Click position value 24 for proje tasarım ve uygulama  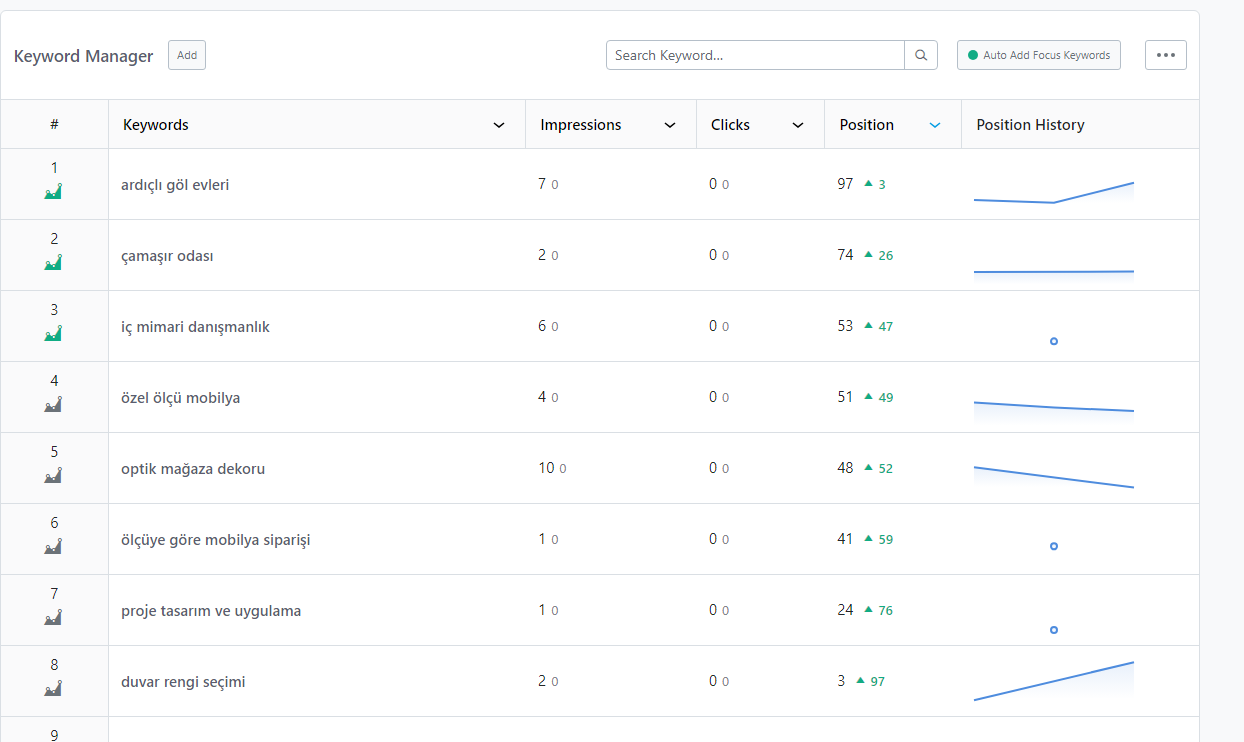point(846,610)
